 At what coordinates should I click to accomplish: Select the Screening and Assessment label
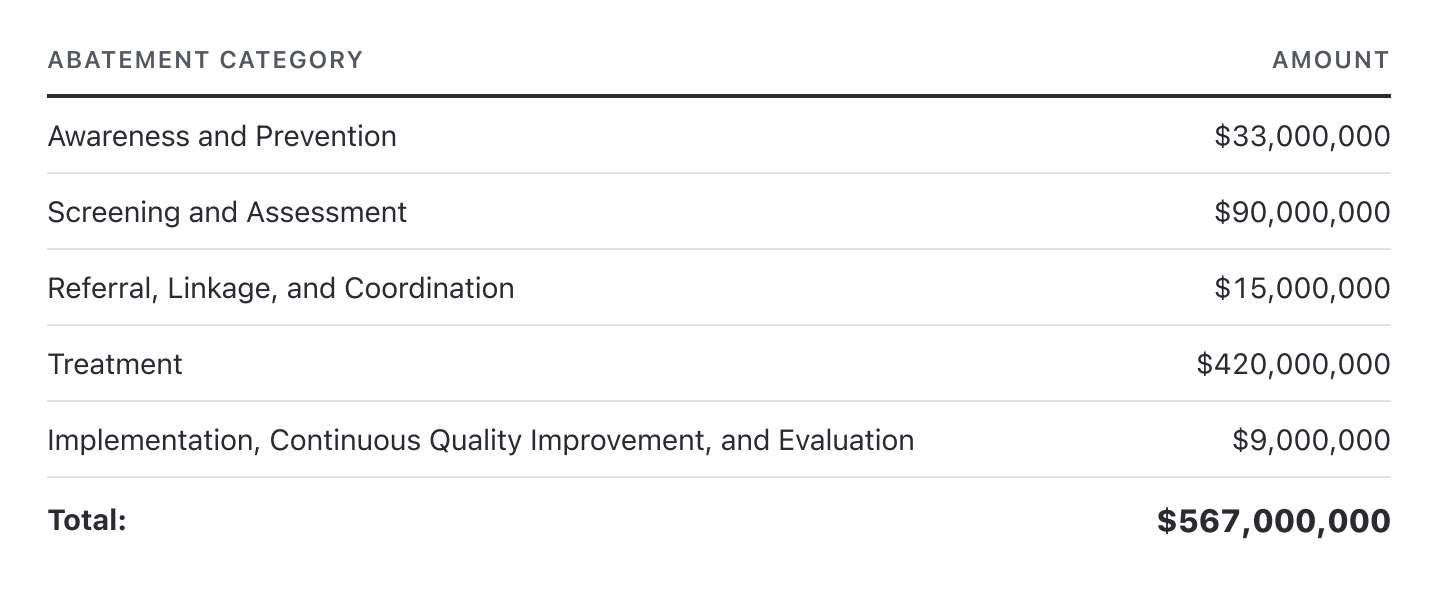(227, 212)
